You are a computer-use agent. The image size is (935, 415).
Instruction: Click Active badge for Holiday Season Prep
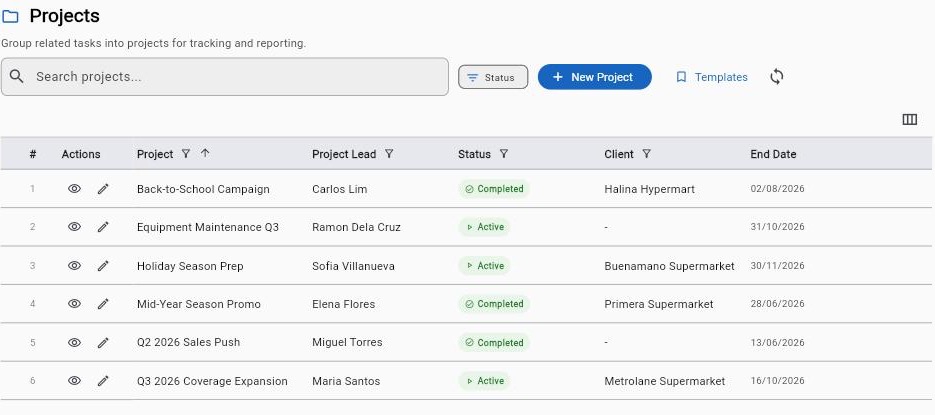[x=484, y=266]
